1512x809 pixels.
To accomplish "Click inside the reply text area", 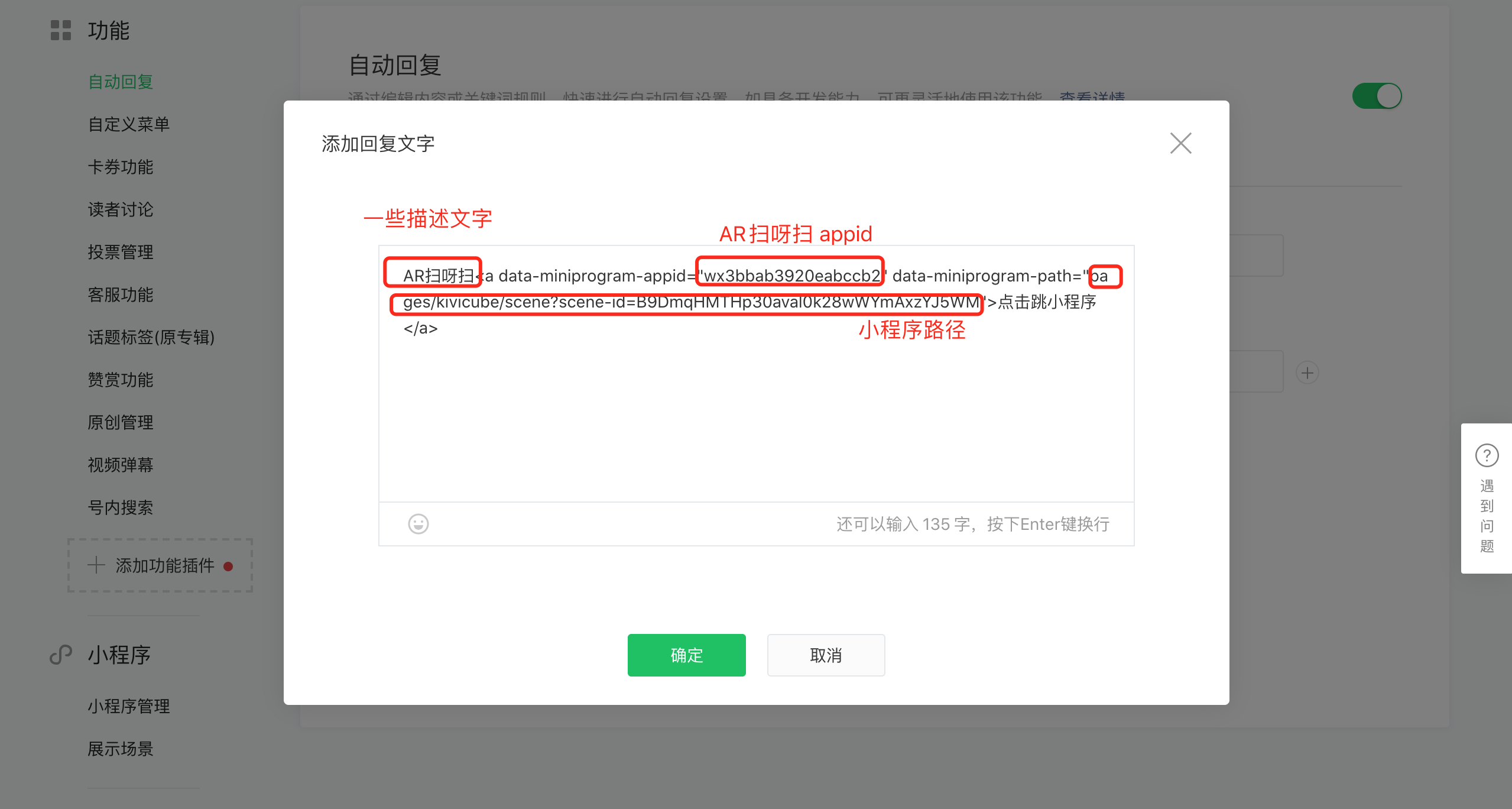I will 756,374.
